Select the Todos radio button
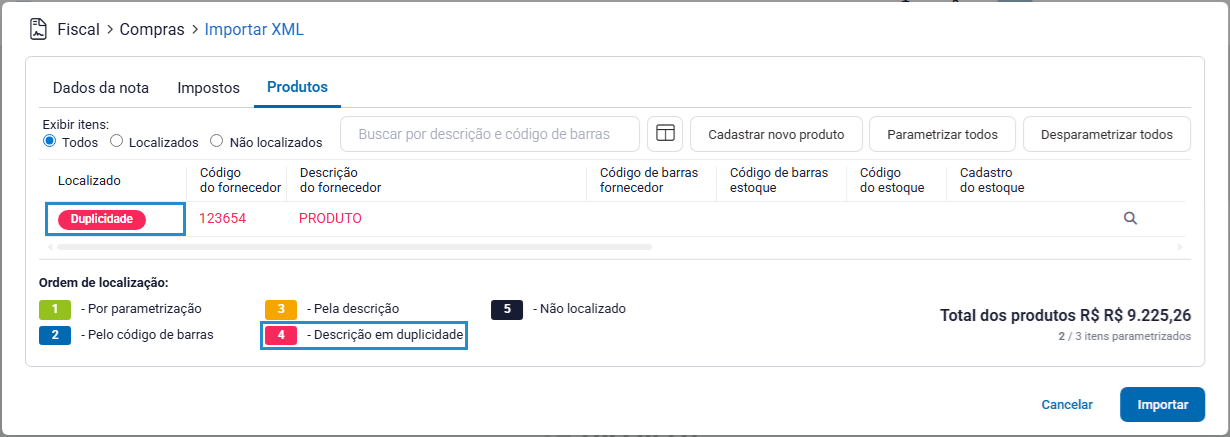This screenshot has height=437, width=1230. [49, 142]
